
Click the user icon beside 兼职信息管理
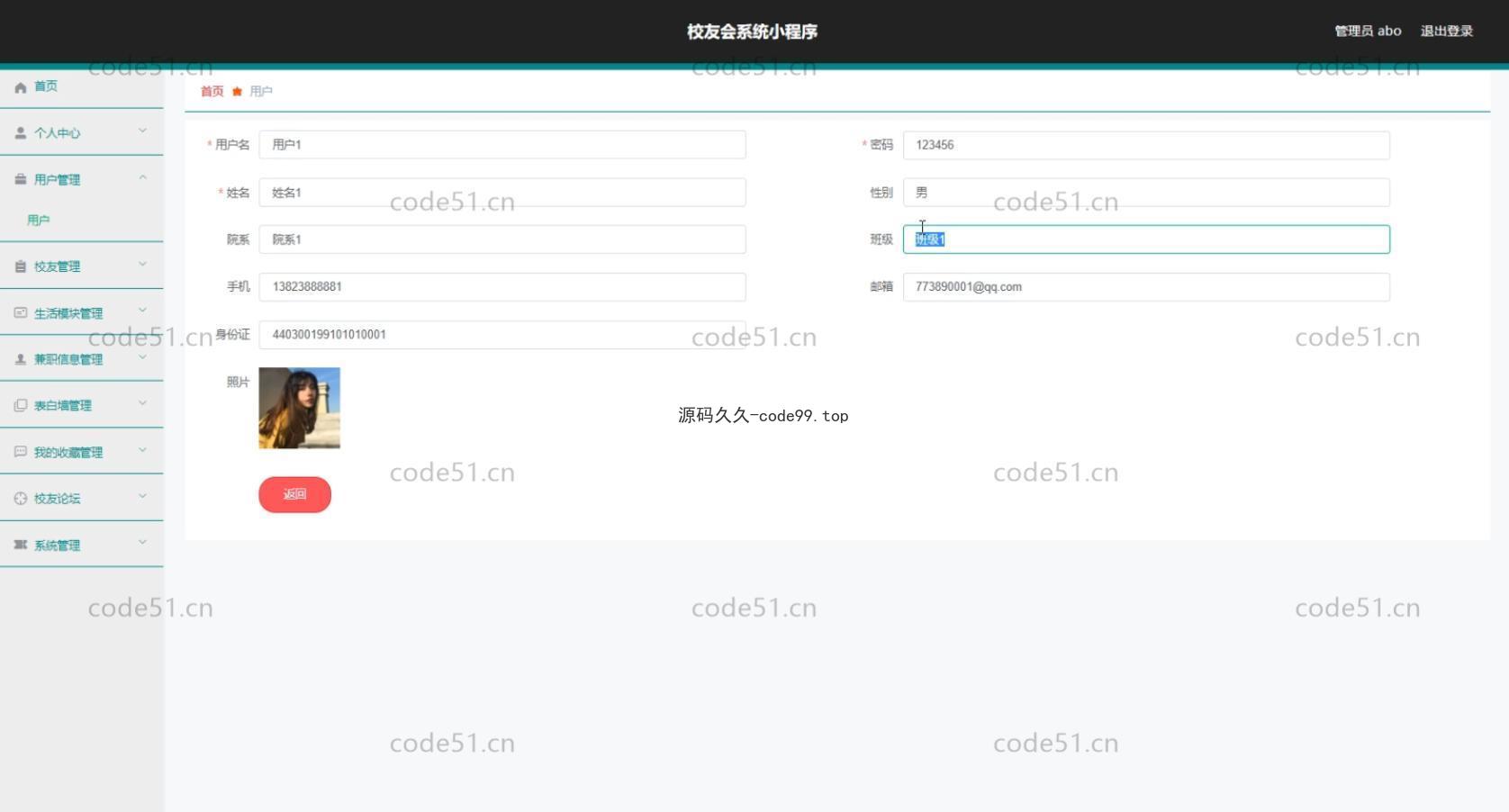21,359
